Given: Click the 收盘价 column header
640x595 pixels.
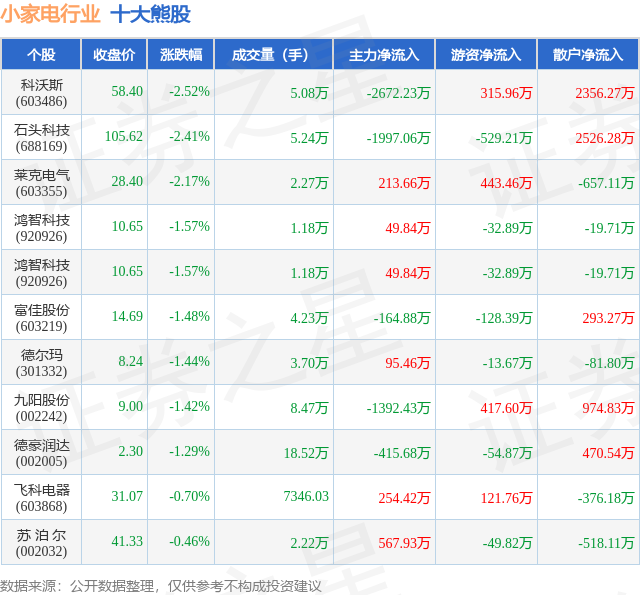Looking at the screenshot, I should click(x=114, y=54).
